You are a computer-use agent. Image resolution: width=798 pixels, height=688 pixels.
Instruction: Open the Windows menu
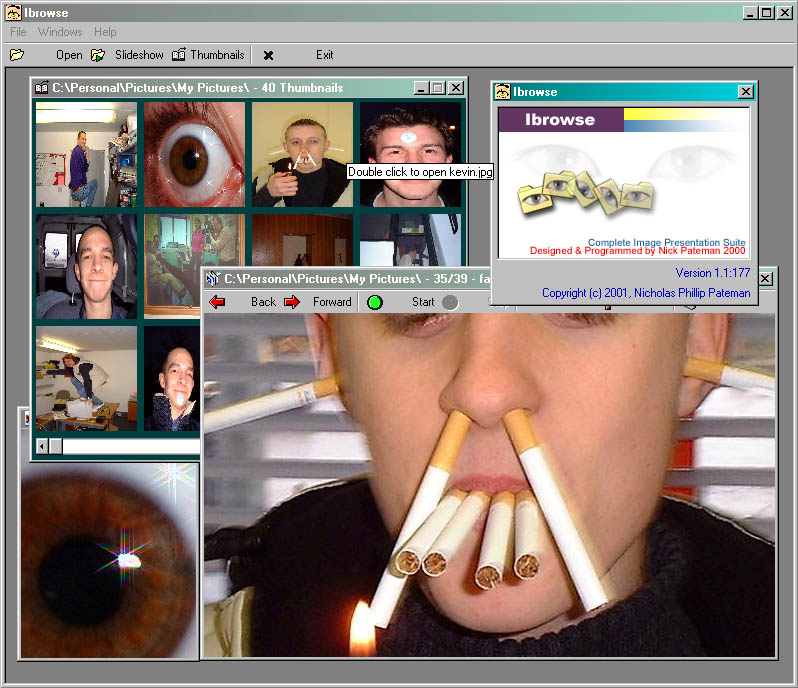[60, 32]
